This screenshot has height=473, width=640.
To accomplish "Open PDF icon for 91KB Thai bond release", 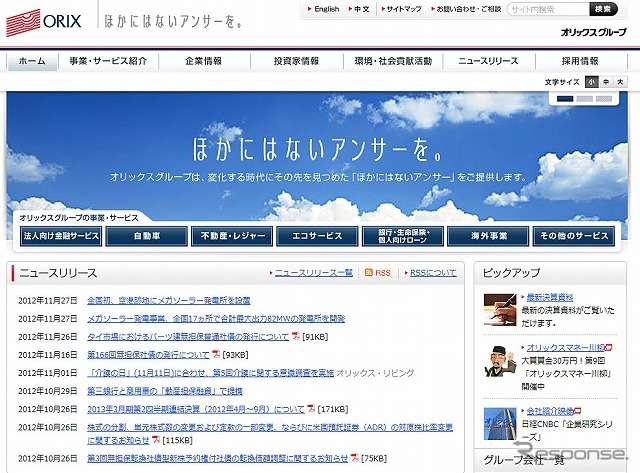I will click(x=296, y=336).
